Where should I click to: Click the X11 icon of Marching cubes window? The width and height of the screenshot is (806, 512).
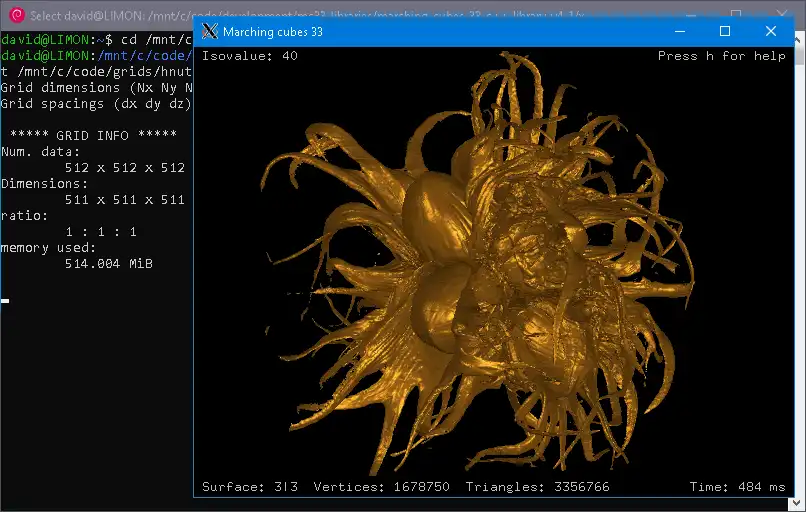click(x=209, y=31)
